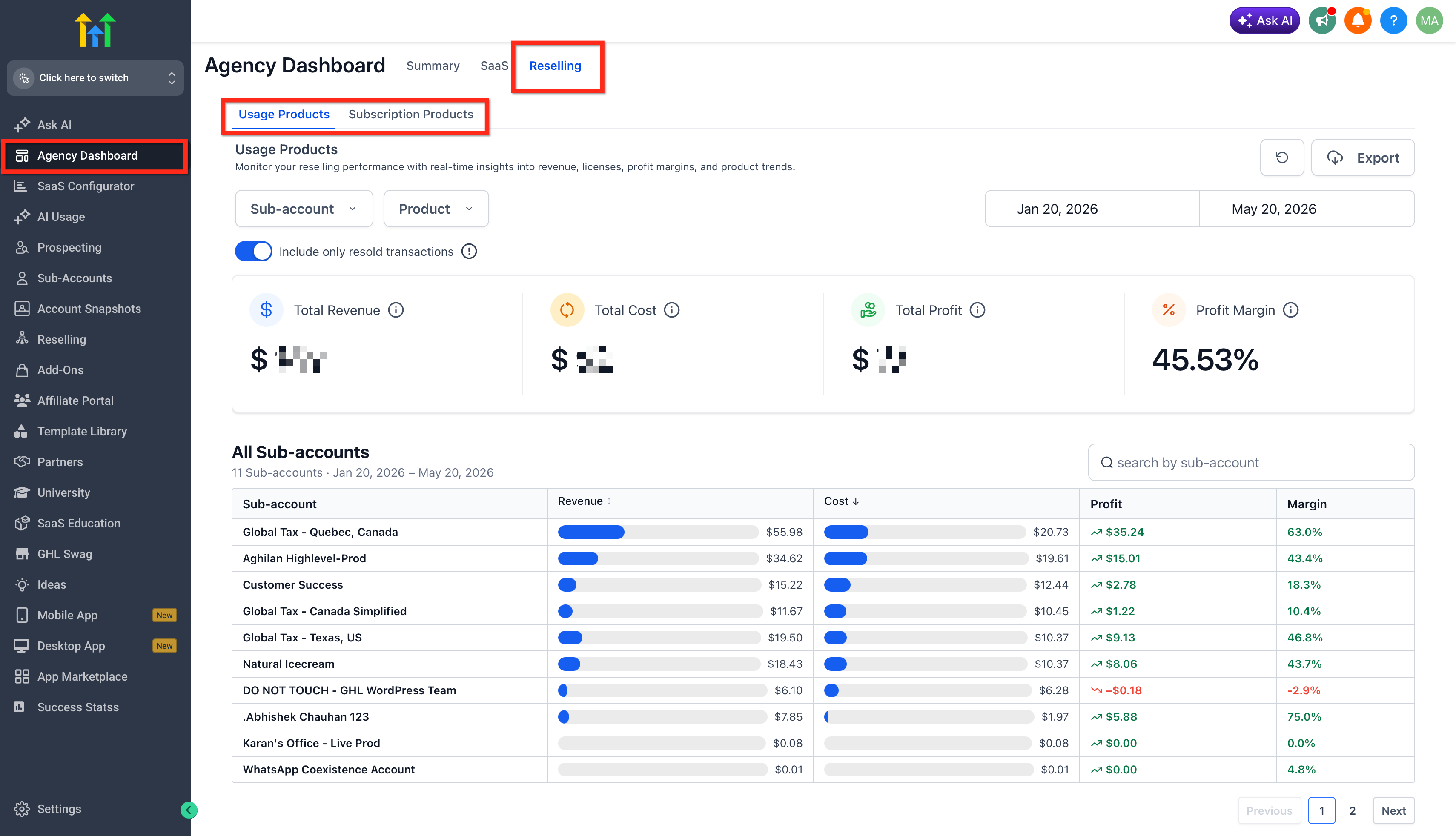The width and height of the screenshot is (1456, 836).
Task: Click the announcements megaphone icon
Action: point(1321,21)
